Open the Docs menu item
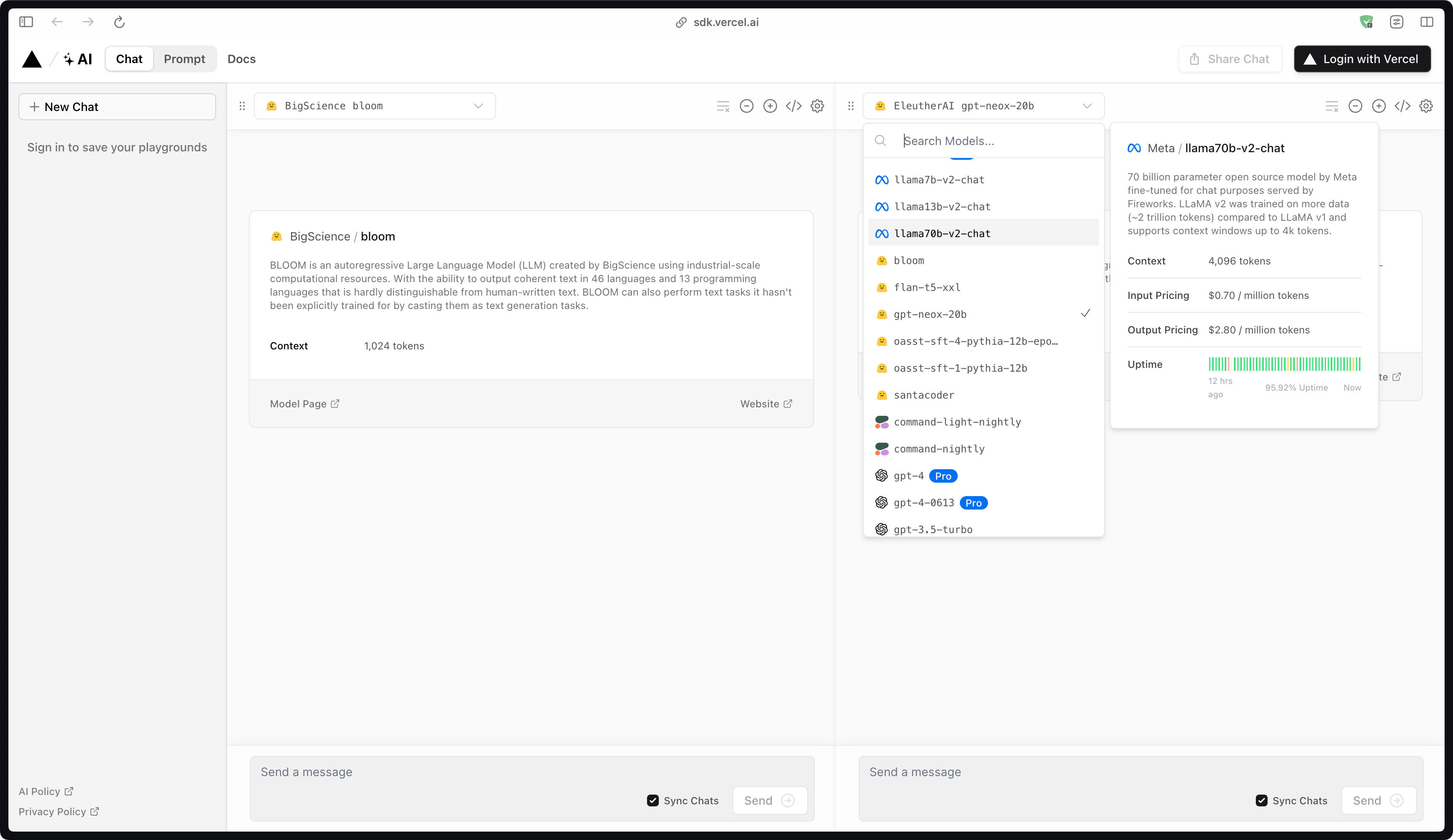This screenshot has width=1453, height=840. click(x=241, y=59)
